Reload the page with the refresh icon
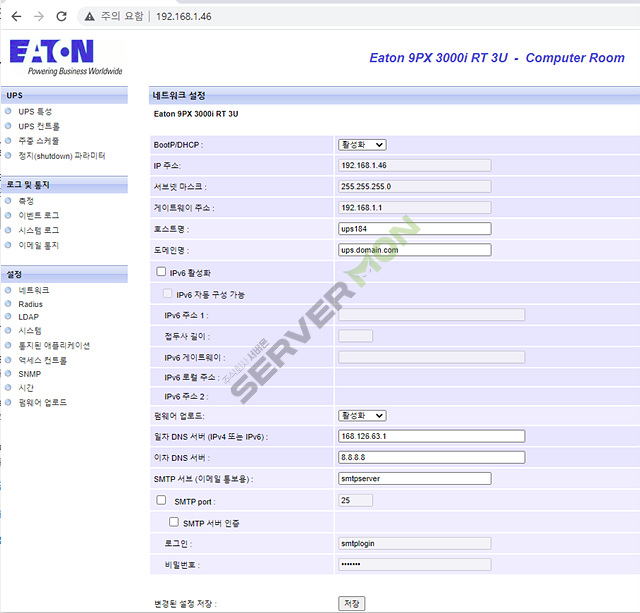640x613 pixels. (x=62, y=16)
